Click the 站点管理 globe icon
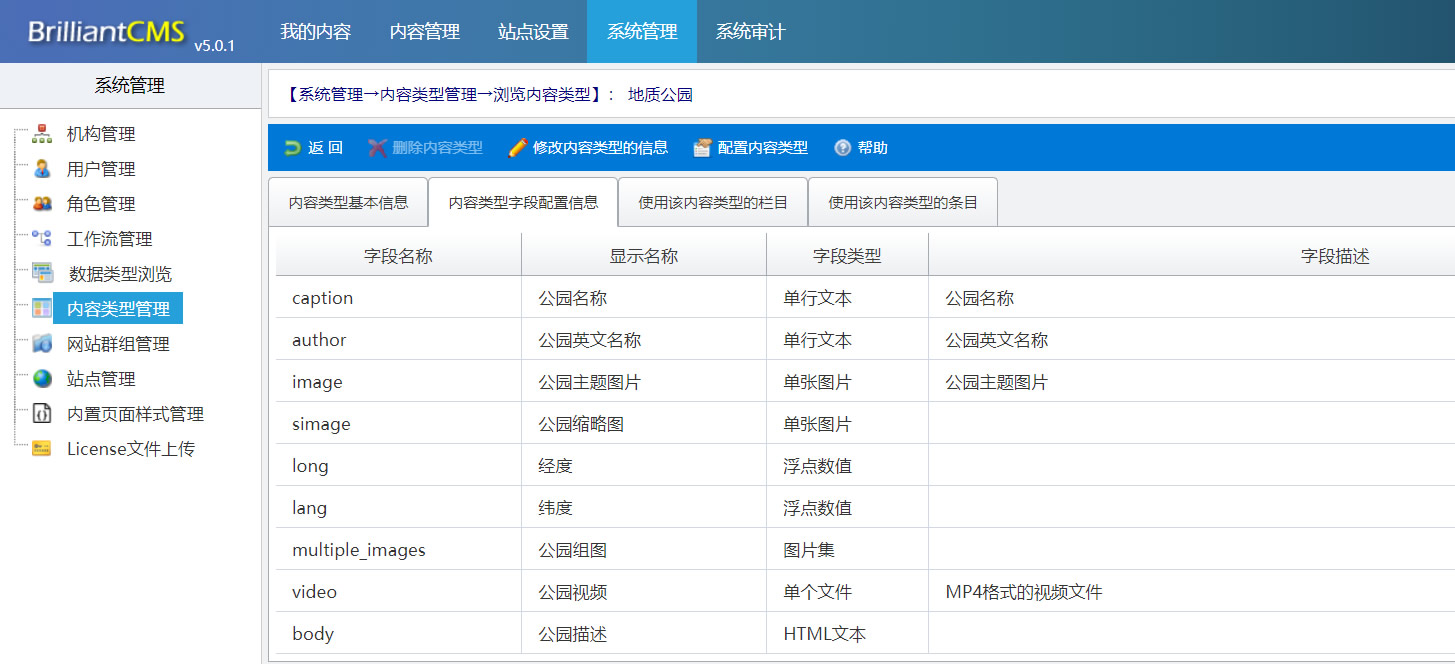 42,379
